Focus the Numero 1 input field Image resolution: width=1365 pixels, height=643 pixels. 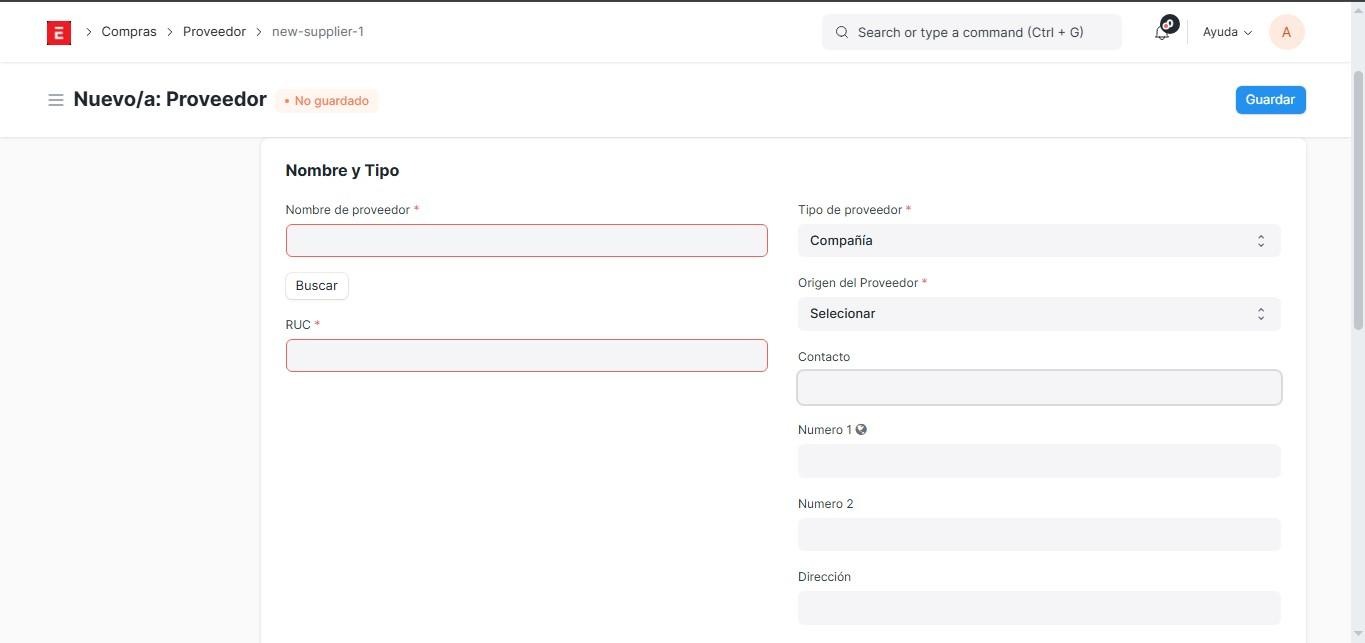[x=1038, y=461]
